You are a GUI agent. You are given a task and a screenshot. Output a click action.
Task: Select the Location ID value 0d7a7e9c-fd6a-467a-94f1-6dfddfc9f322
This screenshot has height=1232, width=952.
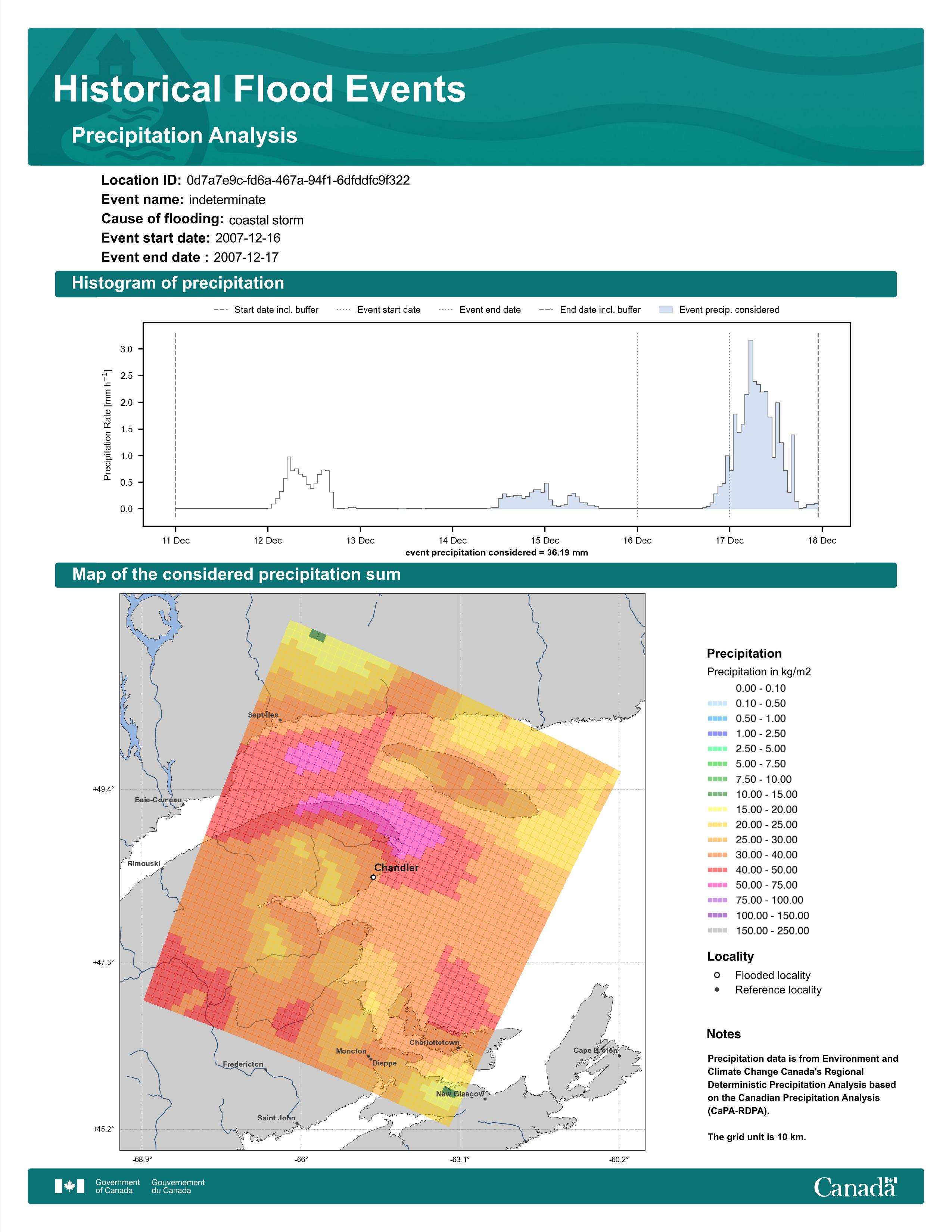298,181
